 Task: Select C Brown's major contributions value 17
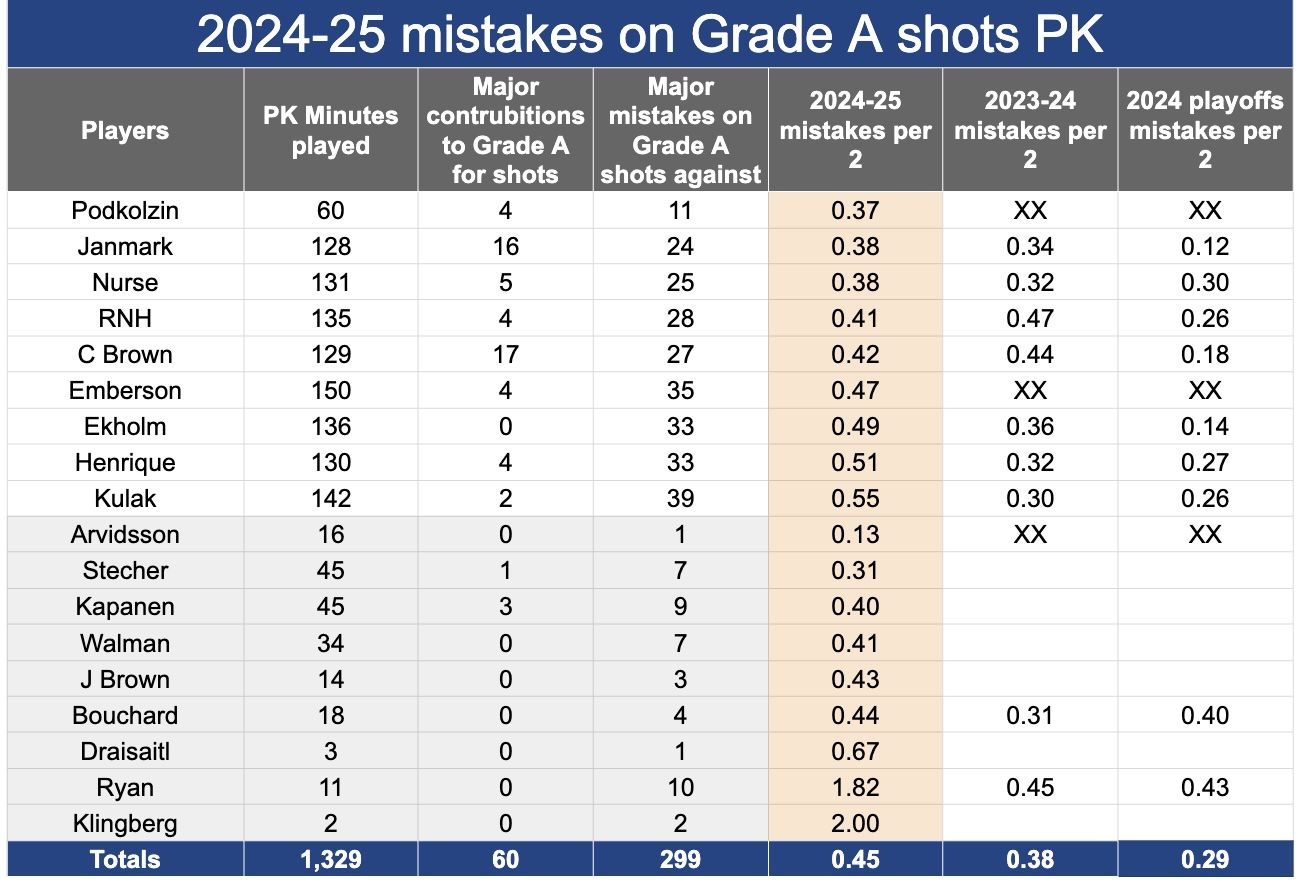point(505,354)
